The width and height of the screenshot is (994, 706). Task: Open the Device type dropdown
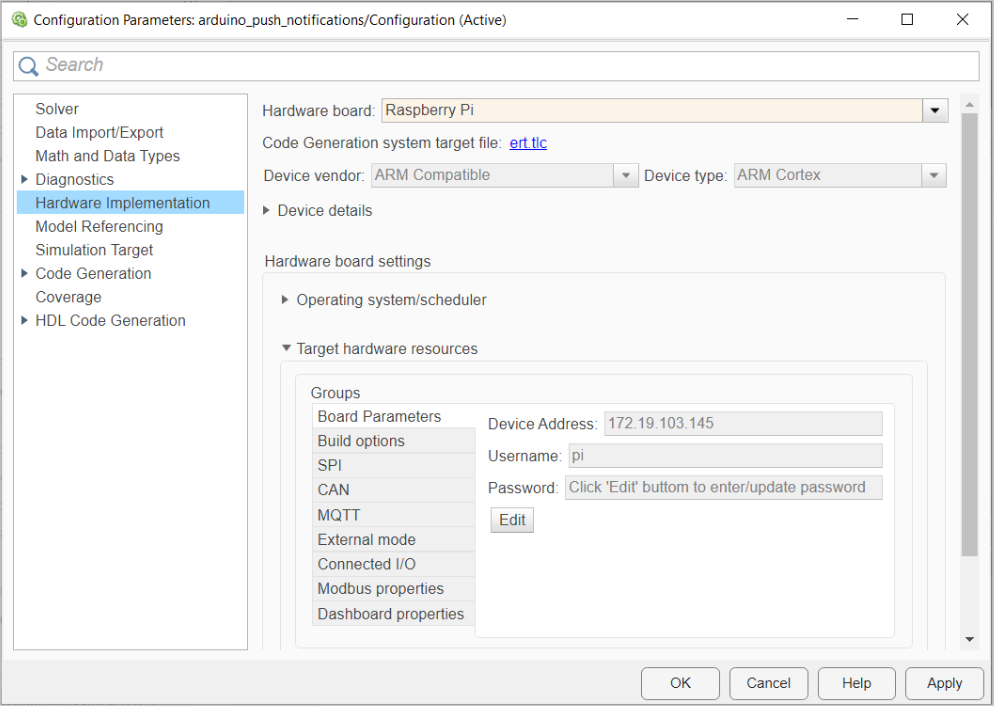(934, 175)
